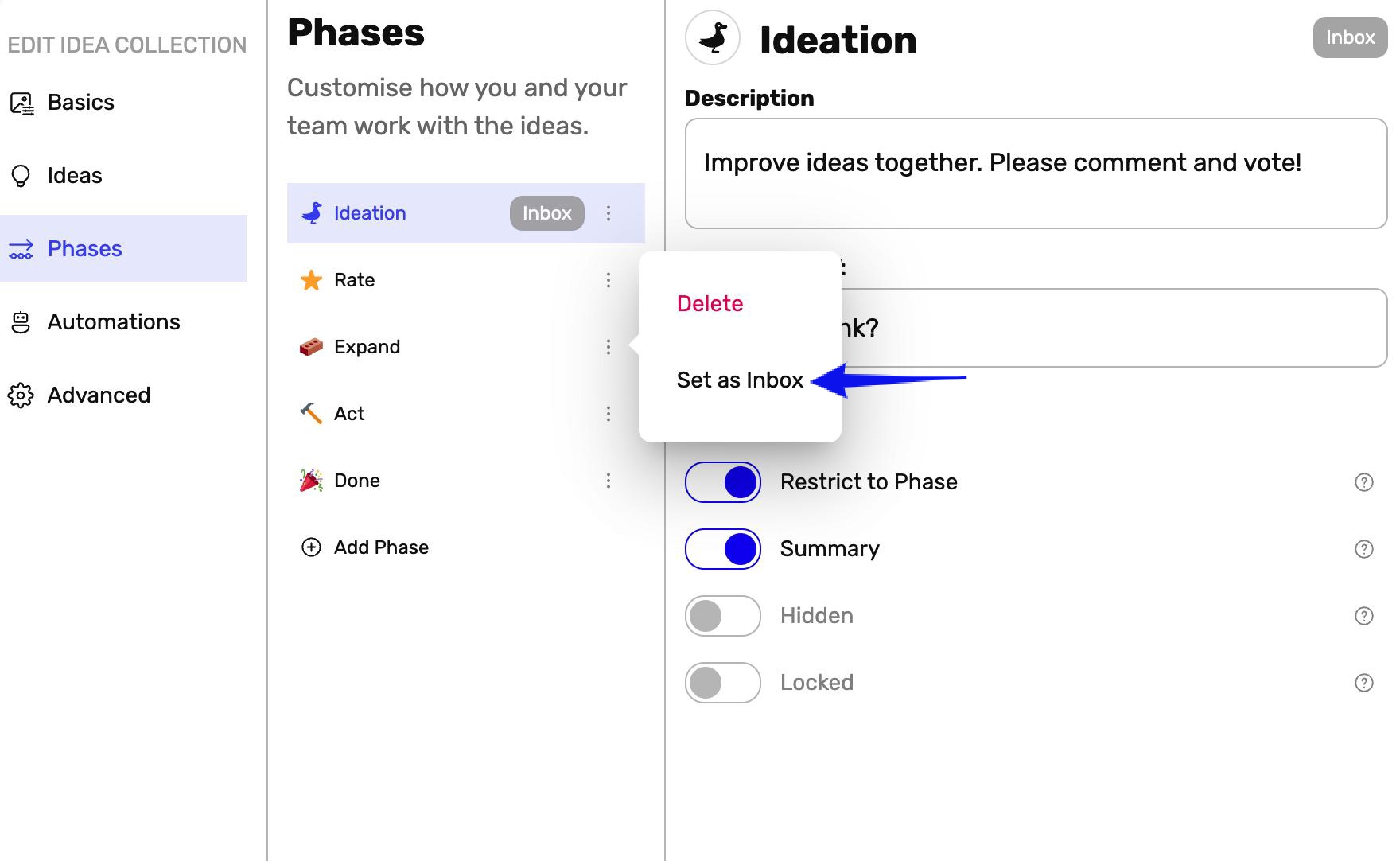Image resolution: width=1400 pixels, height=861 pixels.
Task: Open the three-dot menu beside Done
Action: (609, 480)
